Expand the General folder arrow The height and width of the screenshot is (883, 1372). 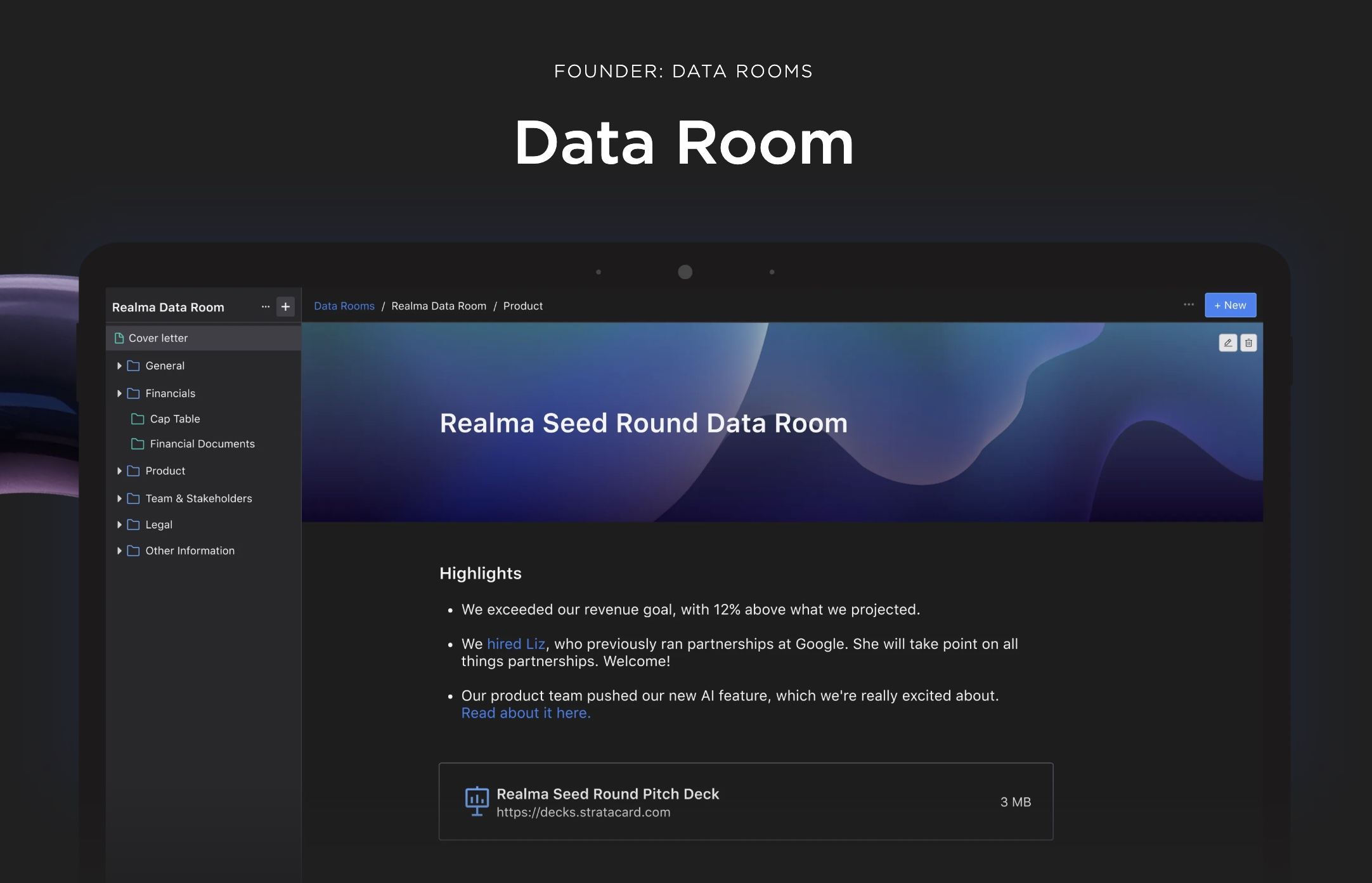119,366
